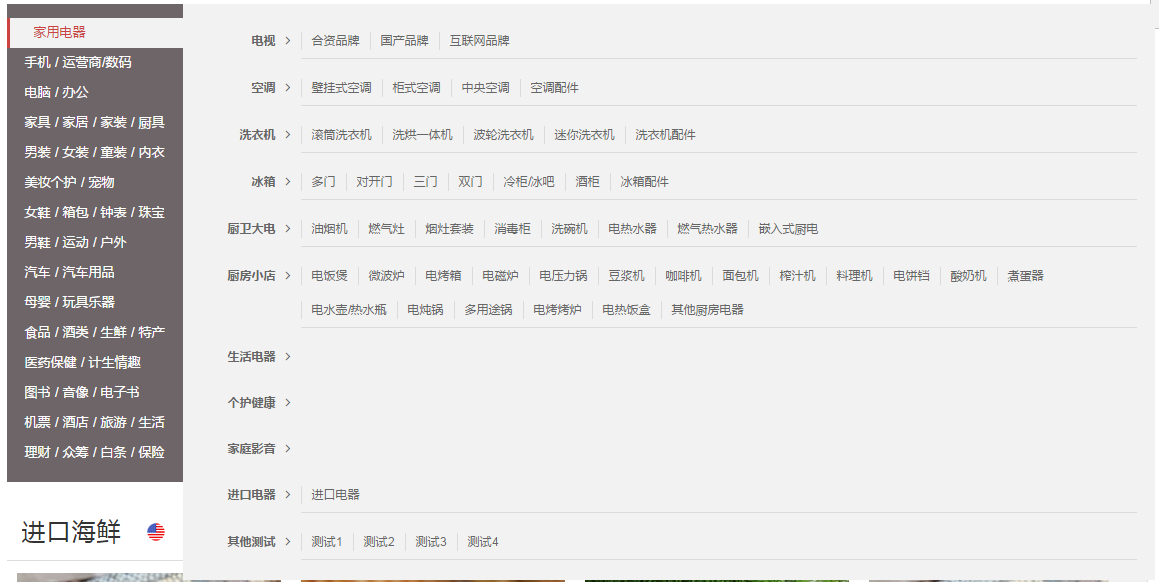Open 家具 / 家居 / 家装 / 厨具 menu
Screen dimensions: 1159x582
point(95,122)
